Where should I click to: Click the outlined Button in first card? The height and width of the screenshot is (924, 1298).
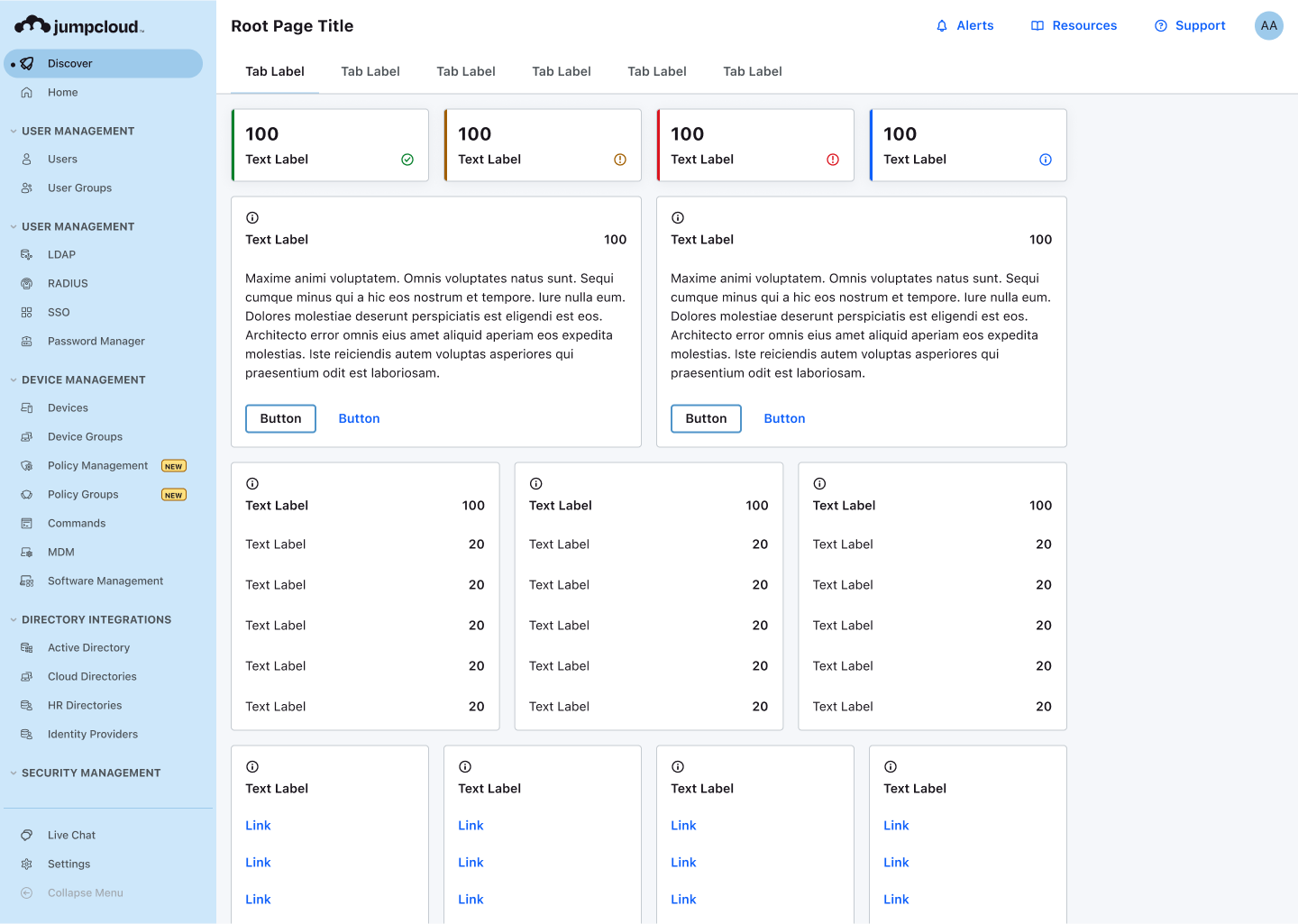[x=280, y=418]
